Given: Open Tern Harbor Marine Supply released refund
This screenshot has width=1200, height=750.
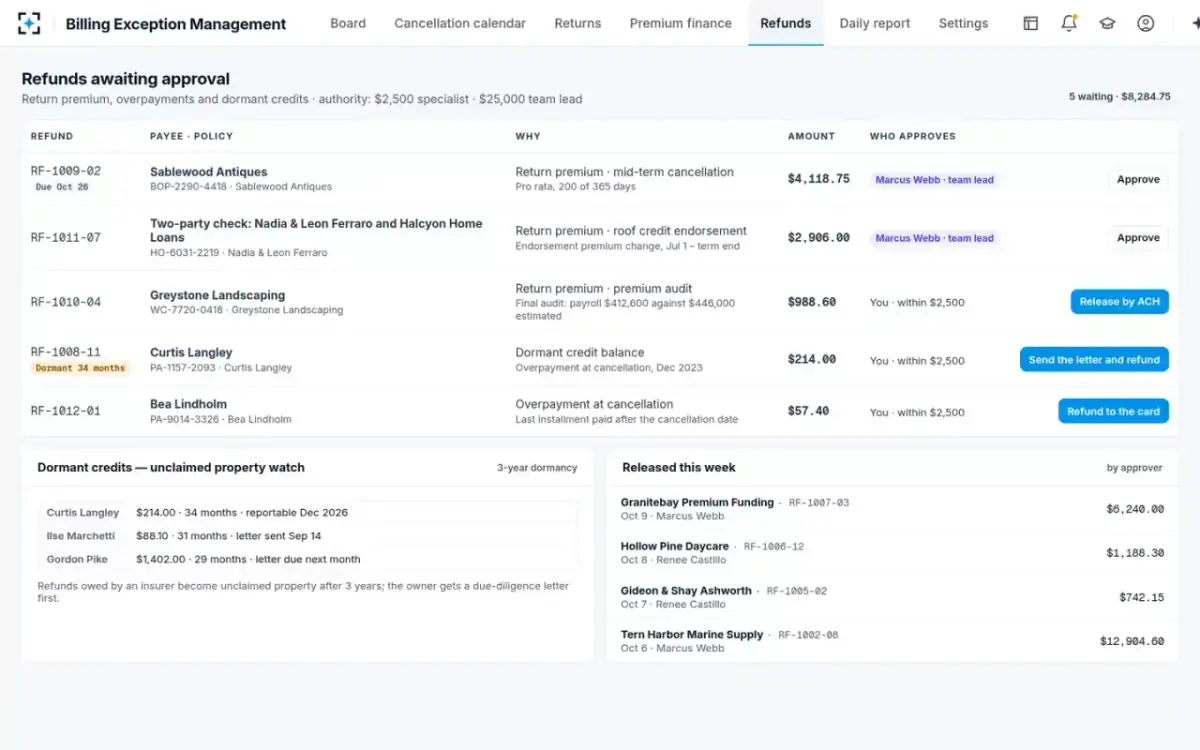Looking at the screenshot, I should click(x=892, y=641).
